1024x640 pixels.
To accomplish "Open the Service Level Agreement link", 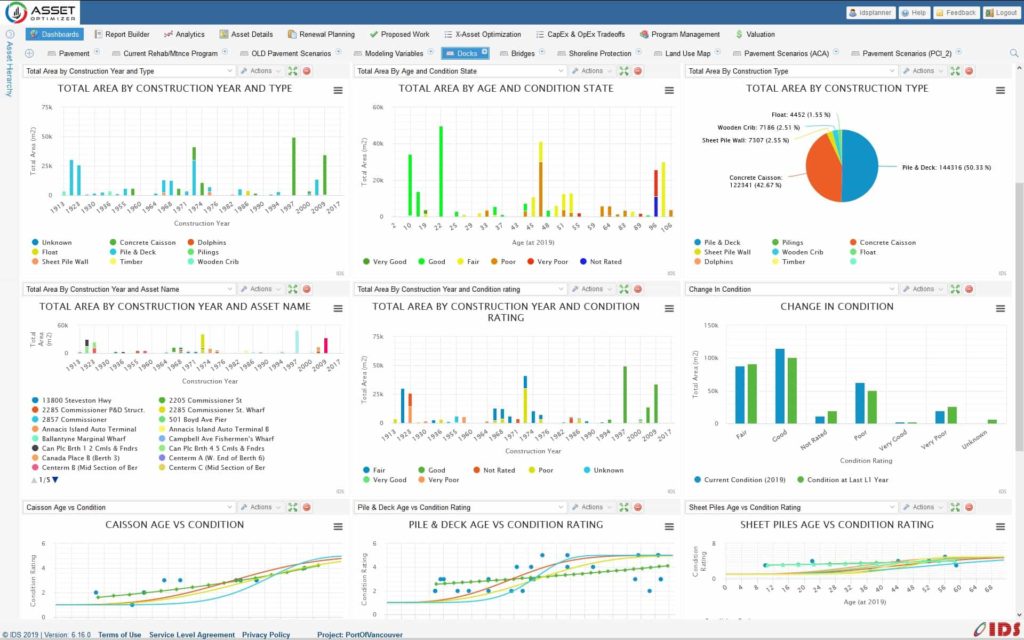I will [x=191, y=634].
